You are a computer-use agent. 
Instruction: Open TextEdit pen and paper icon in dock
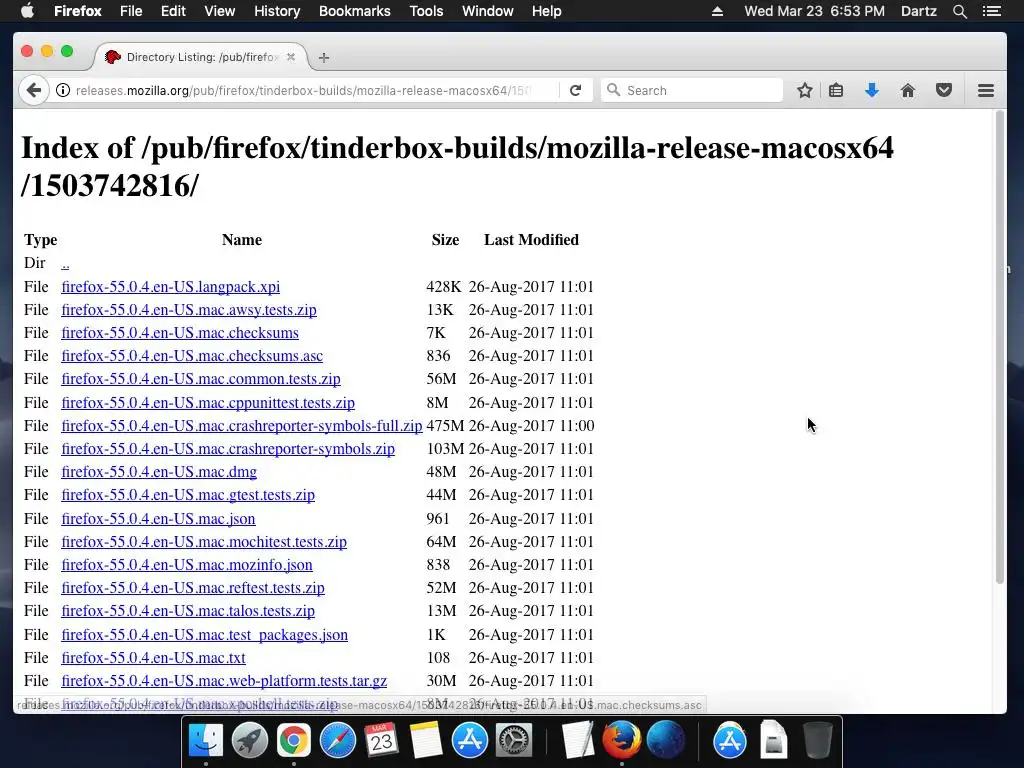(577, 740)
